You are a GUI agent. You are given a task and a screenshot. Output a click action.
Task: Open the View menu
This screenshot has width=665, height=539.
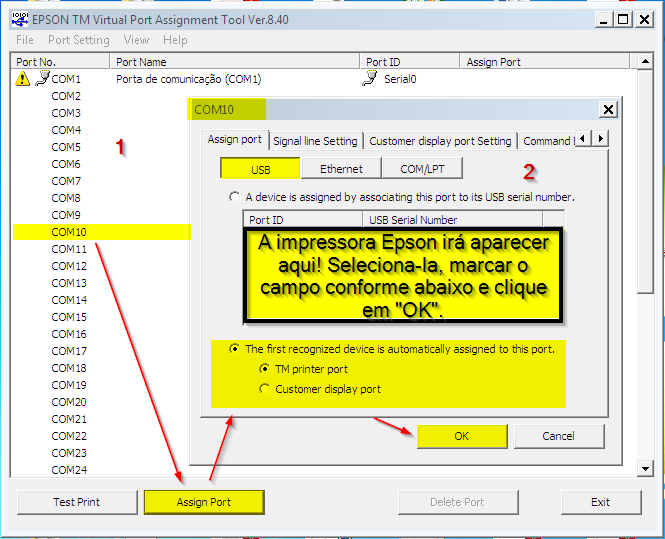pos(136,40)
